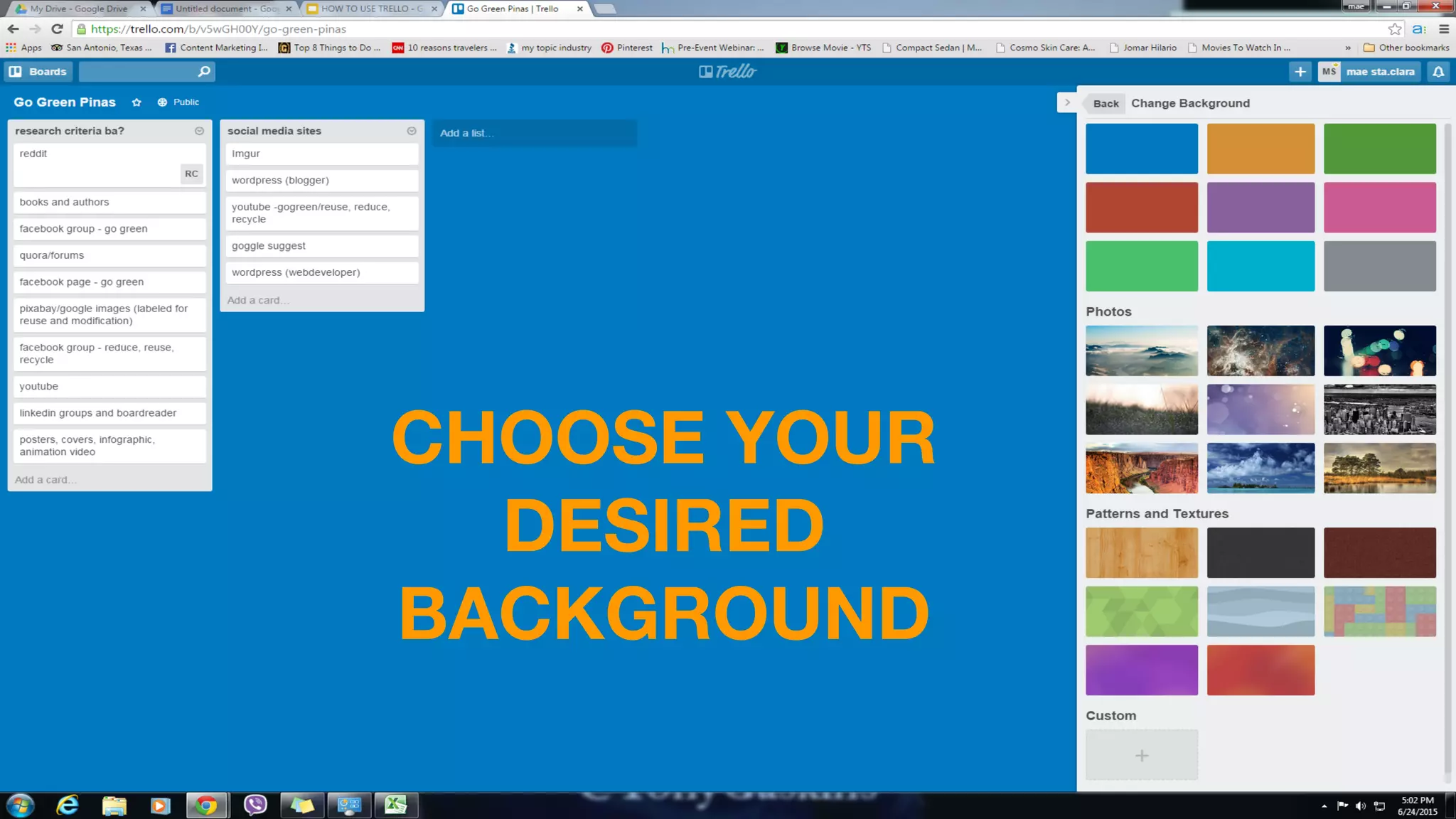This screenshot has width=1456, height=819.
Task: Choose the trees at sunset photo background
Action: (1380, 468)
